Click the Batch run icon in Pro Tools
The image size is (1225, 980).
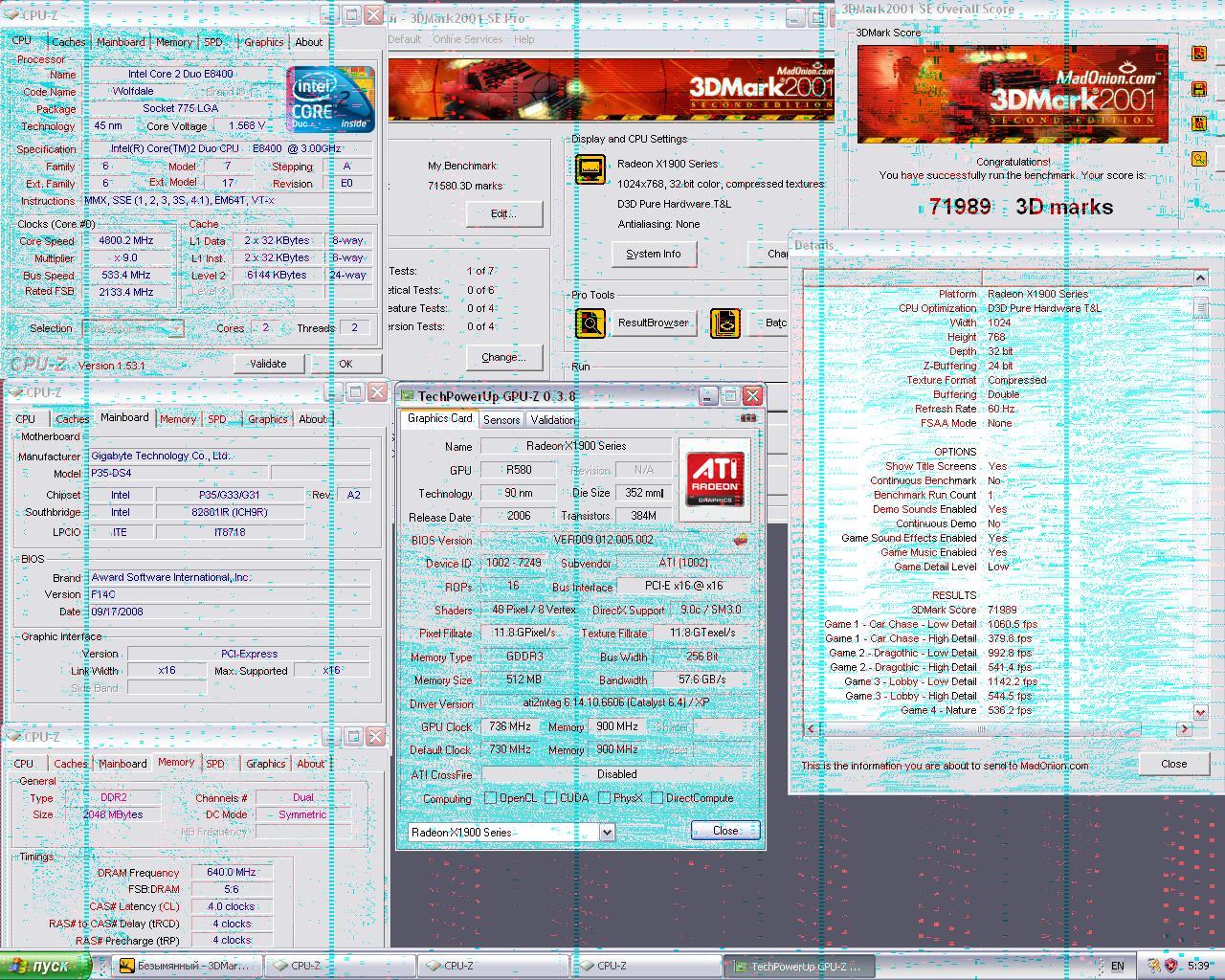(725, 323)
